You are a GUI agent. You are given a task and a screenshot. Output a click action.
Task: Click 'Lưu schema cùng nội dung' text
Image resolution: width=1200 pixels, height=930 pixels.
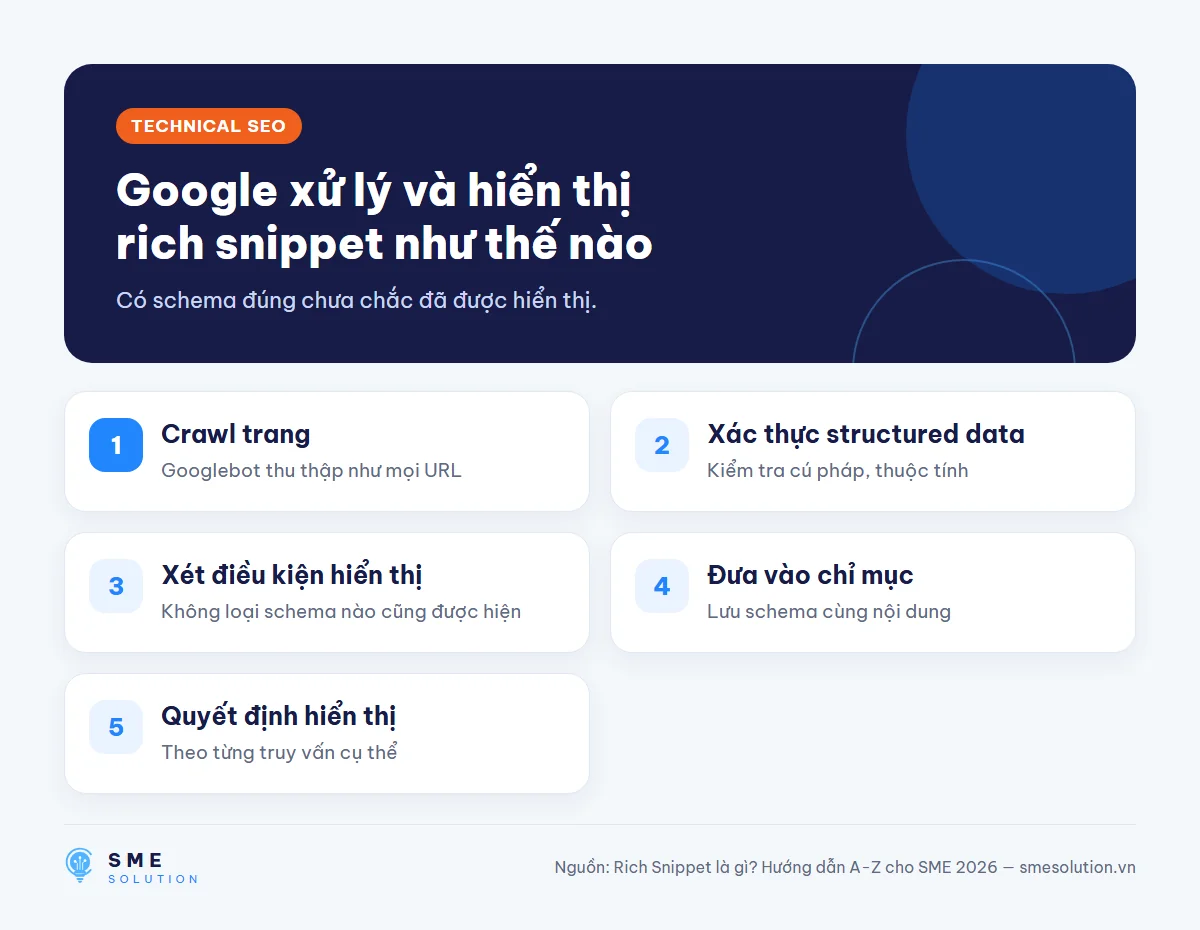point(829,611)
